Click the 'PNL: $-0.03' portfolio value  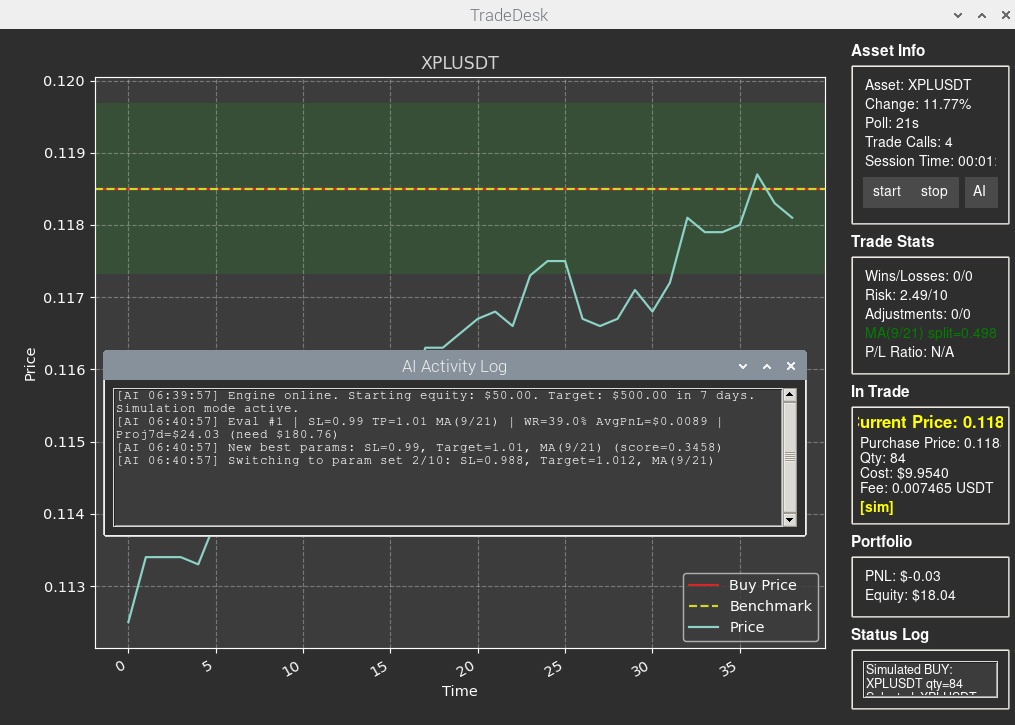[x=902, y=576]
